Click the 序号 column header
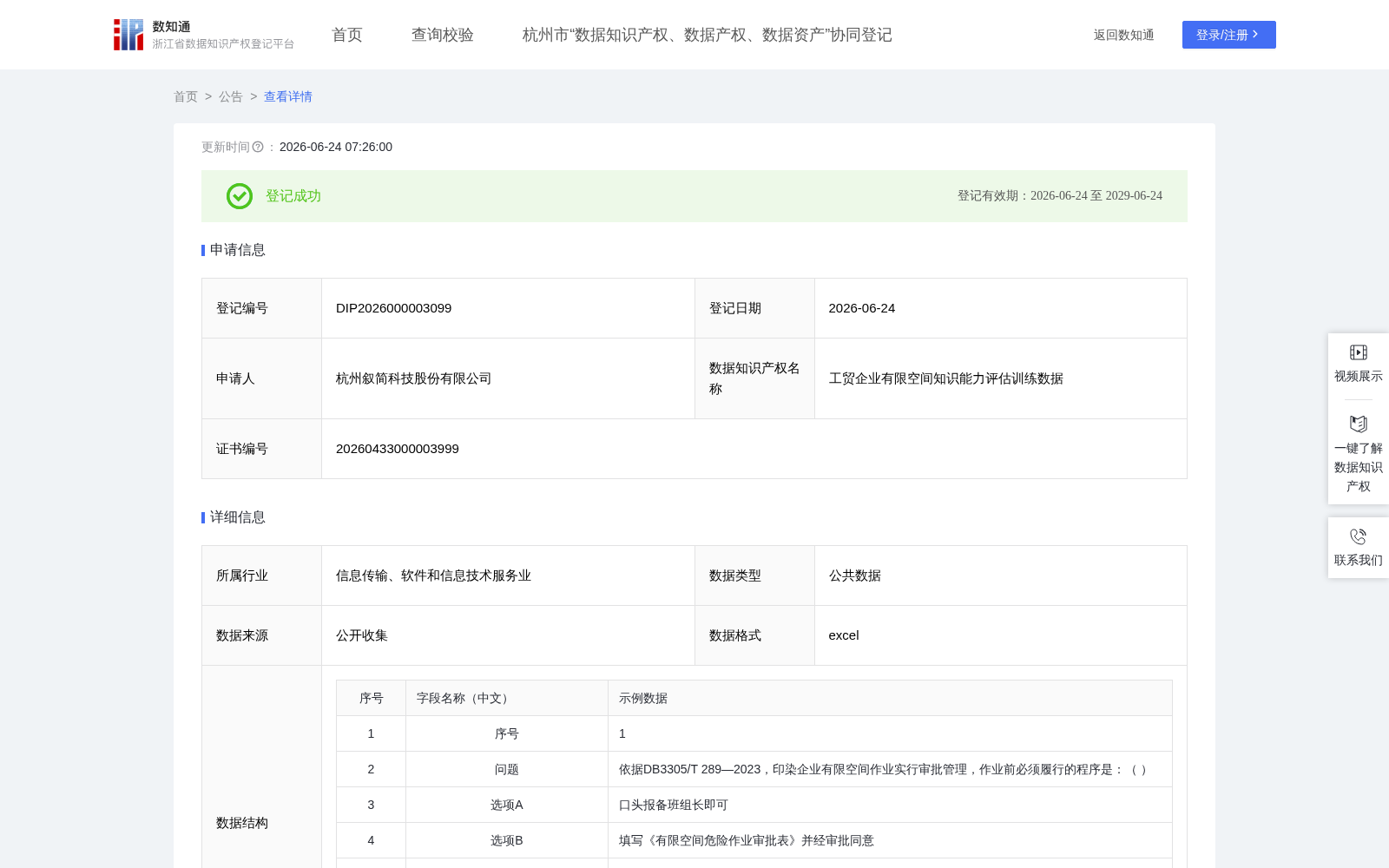 point(372,698)
